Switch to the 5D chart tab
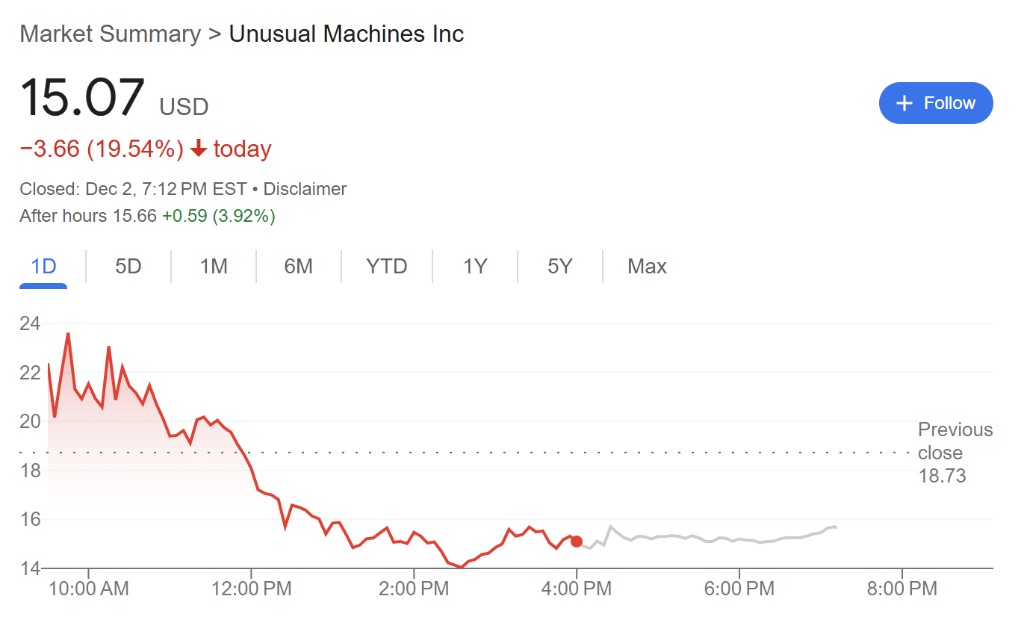1024x620 pixels. pyautogui.click(x=128, y=266)
